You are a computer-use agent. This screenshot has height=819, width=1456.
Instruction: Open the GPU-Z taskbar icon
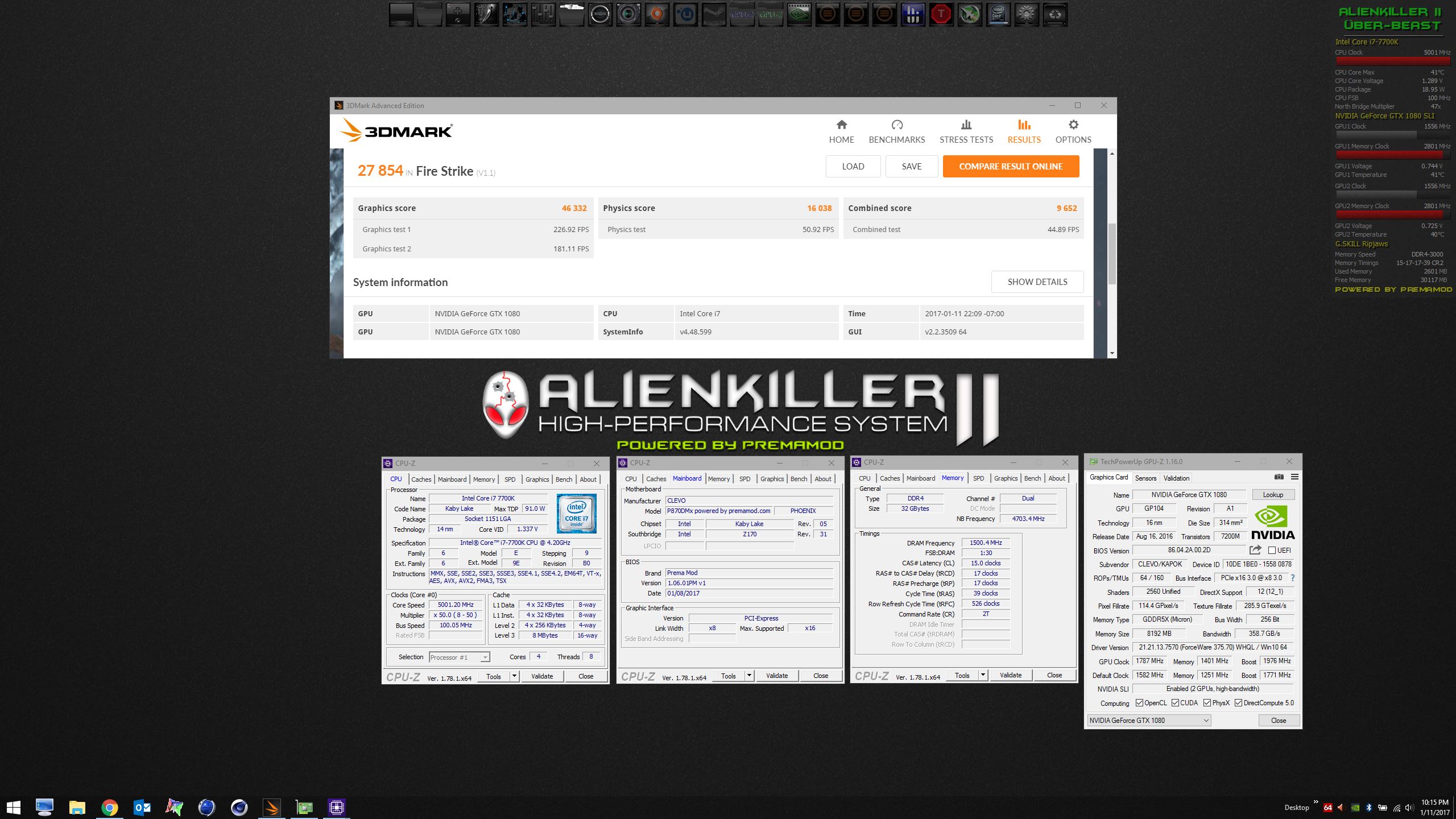[304, 807]
